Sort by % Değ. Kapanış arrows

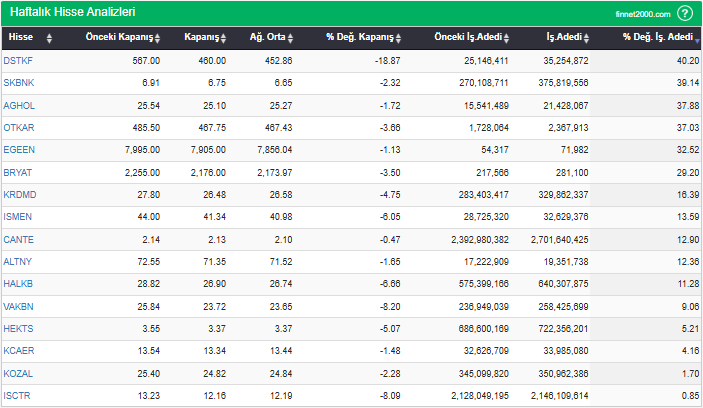(399, 38)
